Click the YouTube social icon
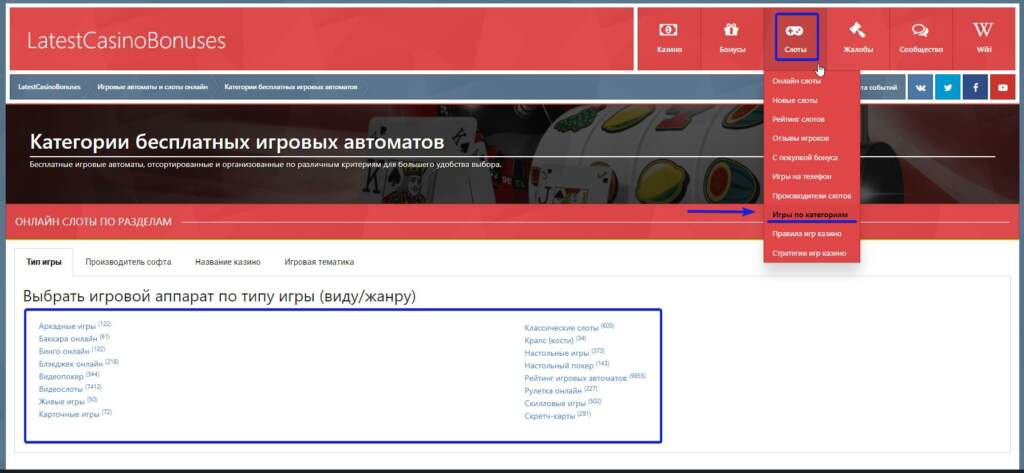The height and width of the screenshot is (473, 1024). [x=1002, y=88]
